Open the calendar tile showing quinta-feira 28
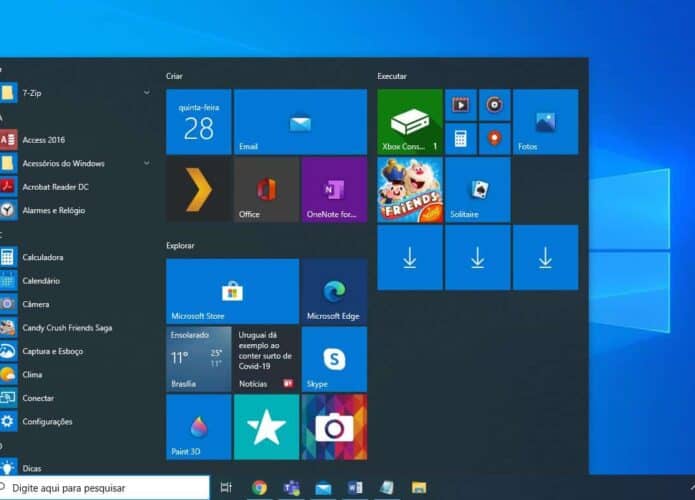Screen dimensions: 695x500 199,122
